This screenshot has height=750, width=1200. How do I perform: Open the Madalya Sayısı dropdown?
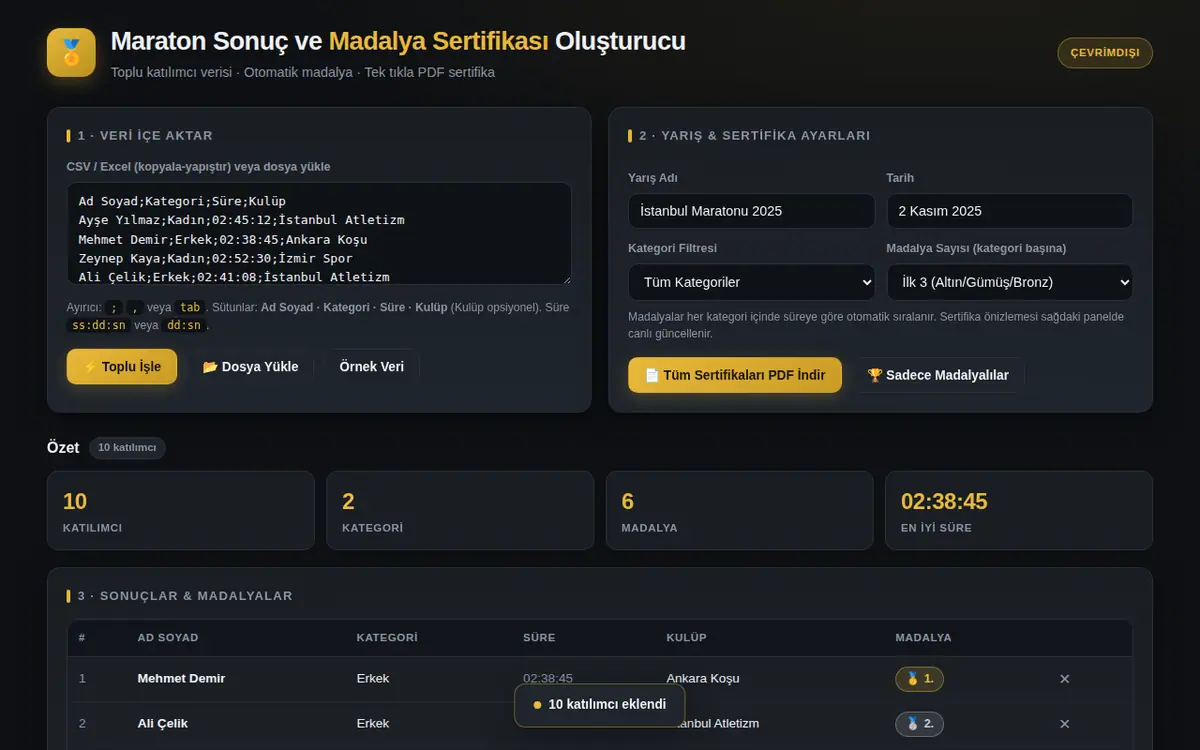tap(1009, 282)
